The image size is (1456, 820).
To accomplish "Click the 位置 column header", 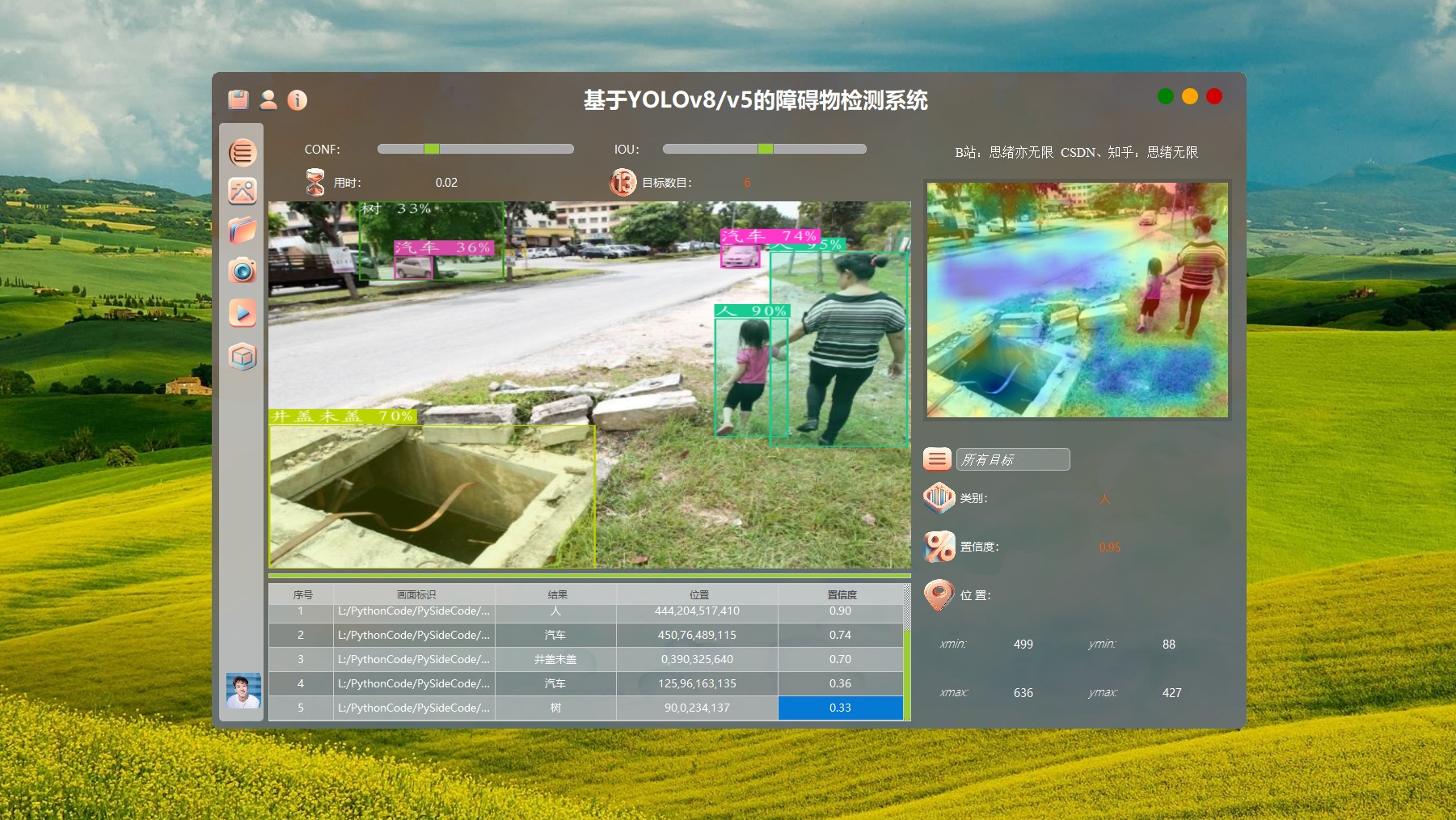I will (698, 594).
